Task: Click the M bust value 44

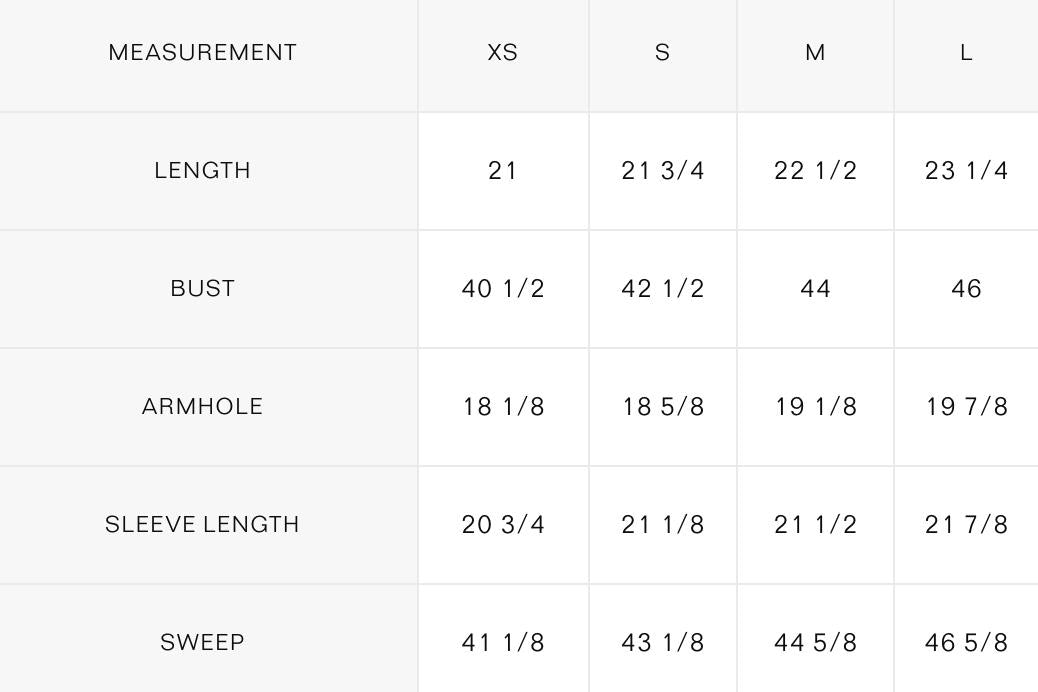Action: pos(815,289)
